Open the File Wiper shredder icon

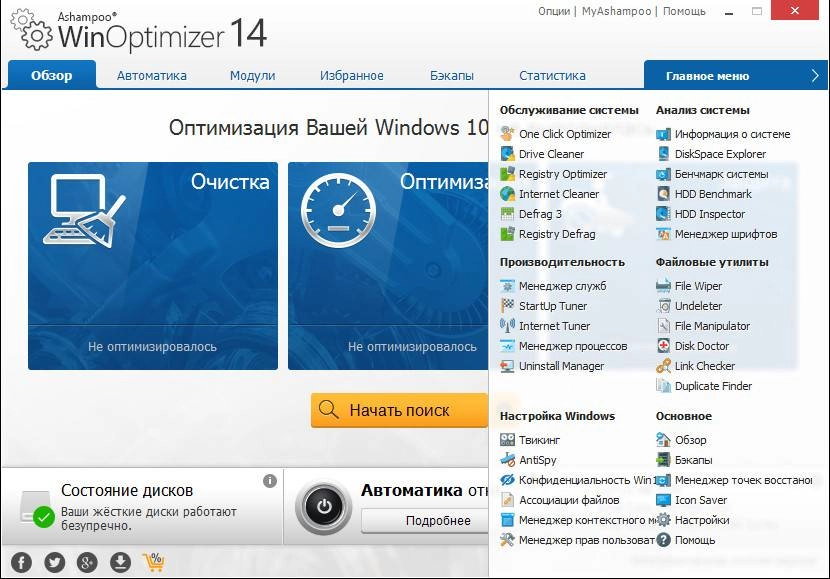click(663, 286)
